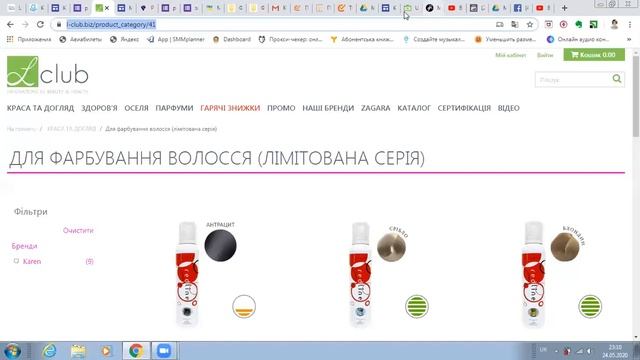Open the КАТАЛОГ menu item
This screenshot has height=360, width=640.
pos(414,108)
